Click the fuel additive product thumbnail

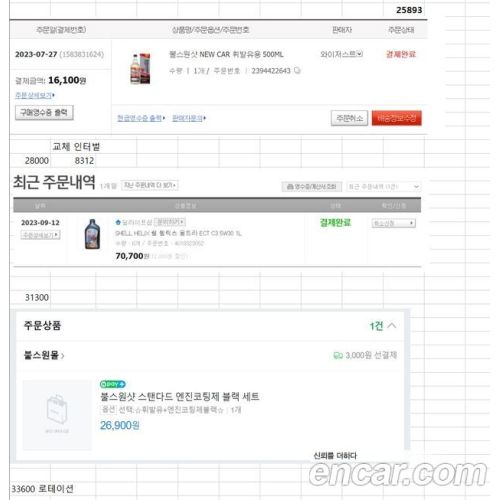coord(140,68)
